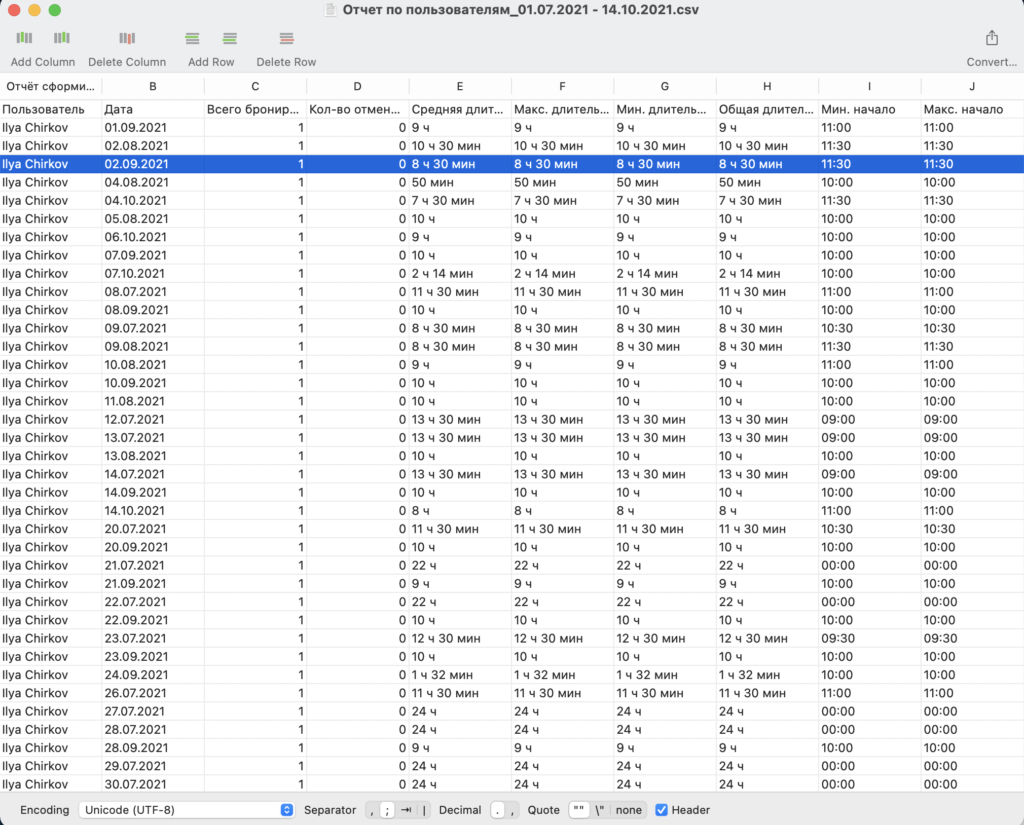This screenshot has height=825, width=1024.
Task: Click the Add Column label
Action: tap(43, 62)
